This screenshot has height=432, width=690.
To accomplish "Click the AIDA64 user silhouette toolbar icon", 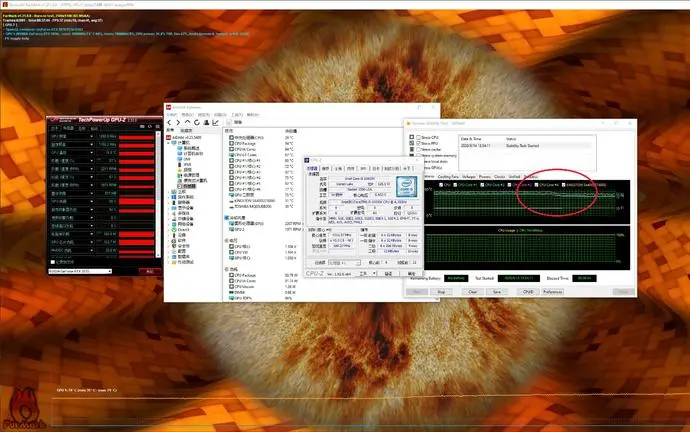I will point(206,123).
